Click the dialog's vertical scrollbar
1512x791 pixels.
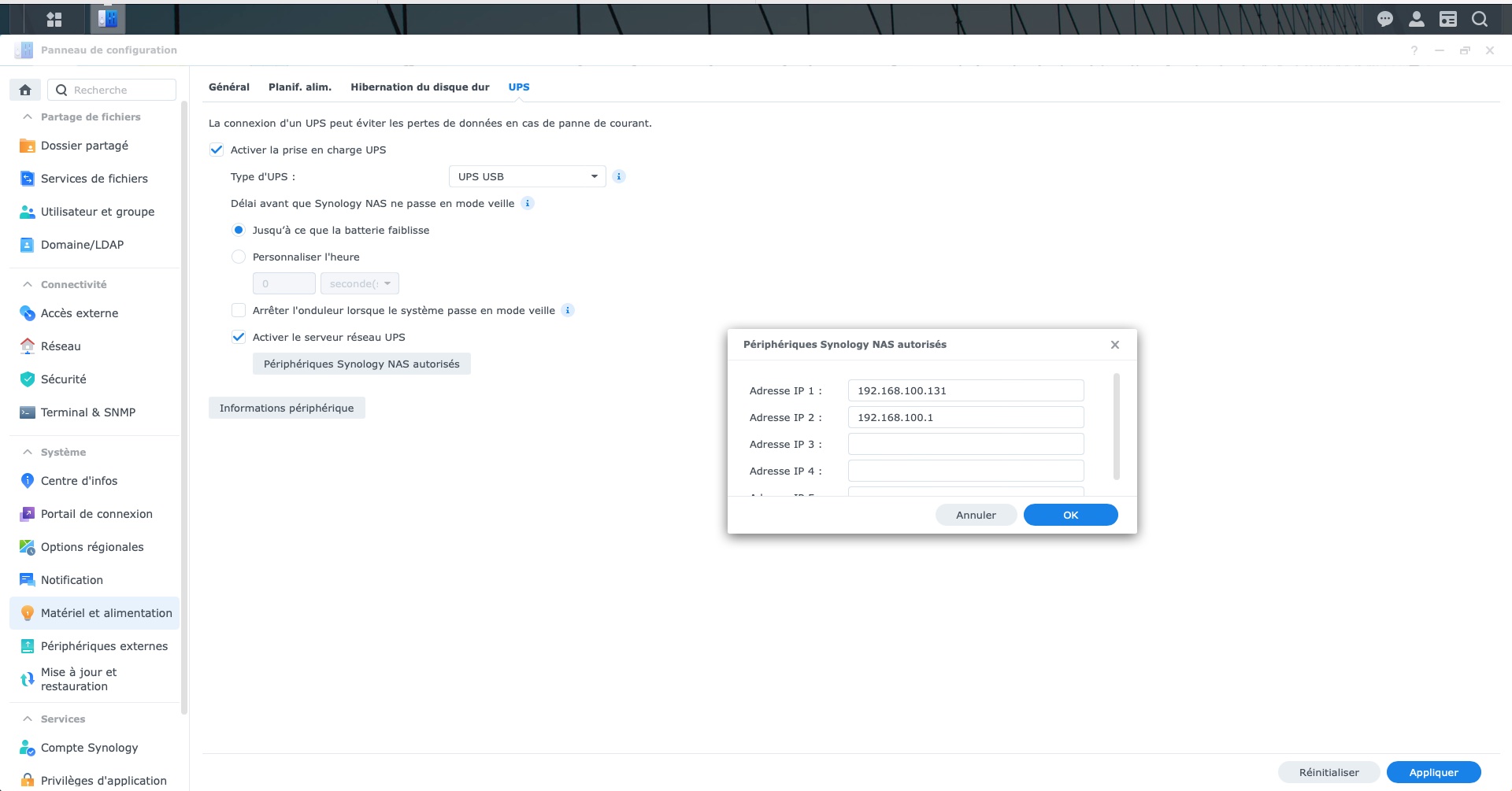click(1116, 427)
